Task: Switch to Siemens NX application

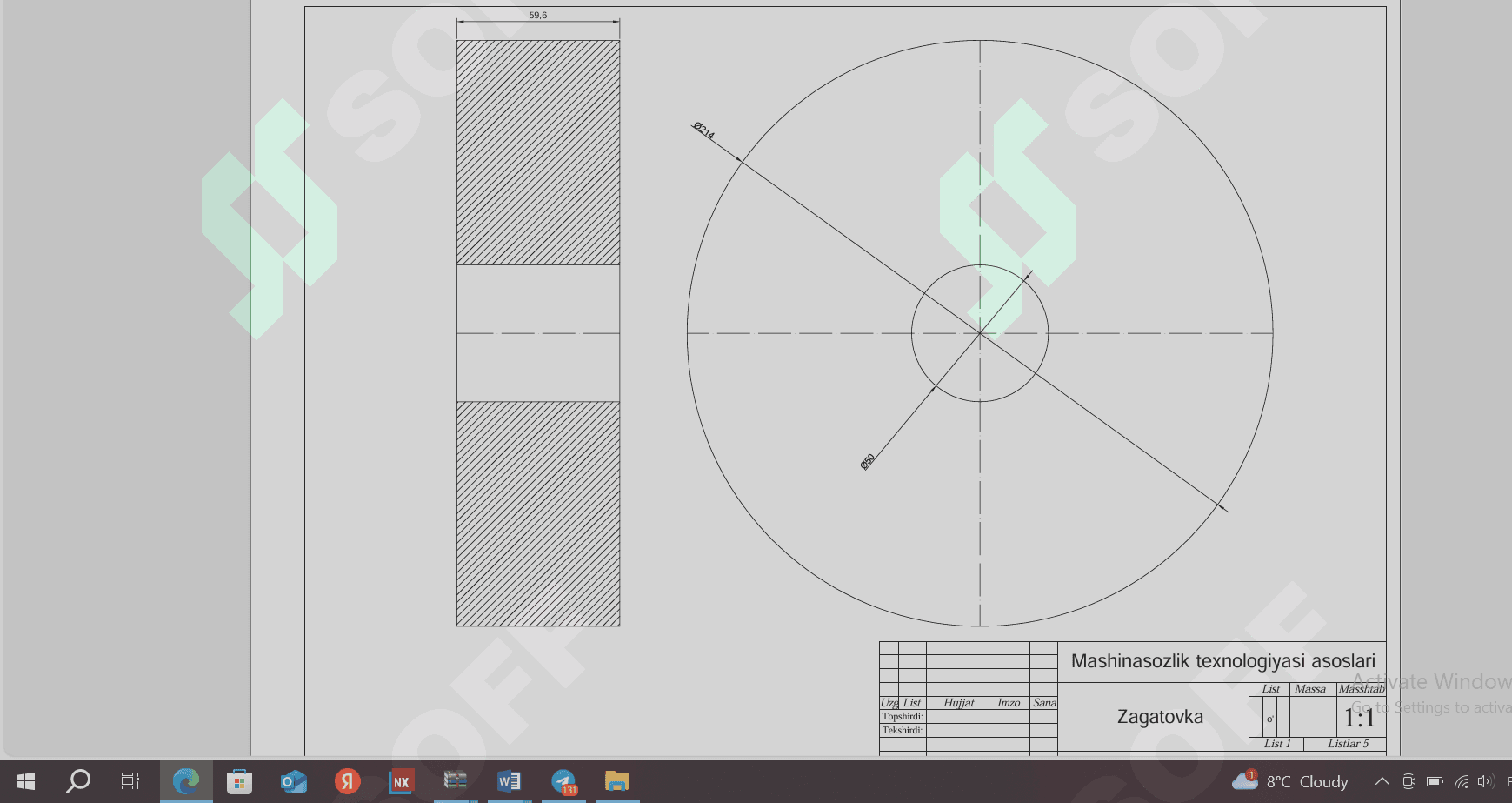Action: tap(401, 781)
